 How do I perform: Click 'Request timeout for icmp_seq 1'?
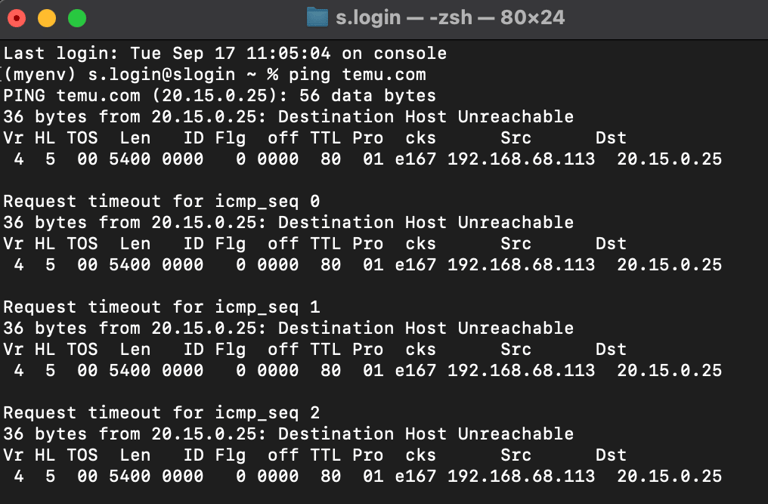162,307
